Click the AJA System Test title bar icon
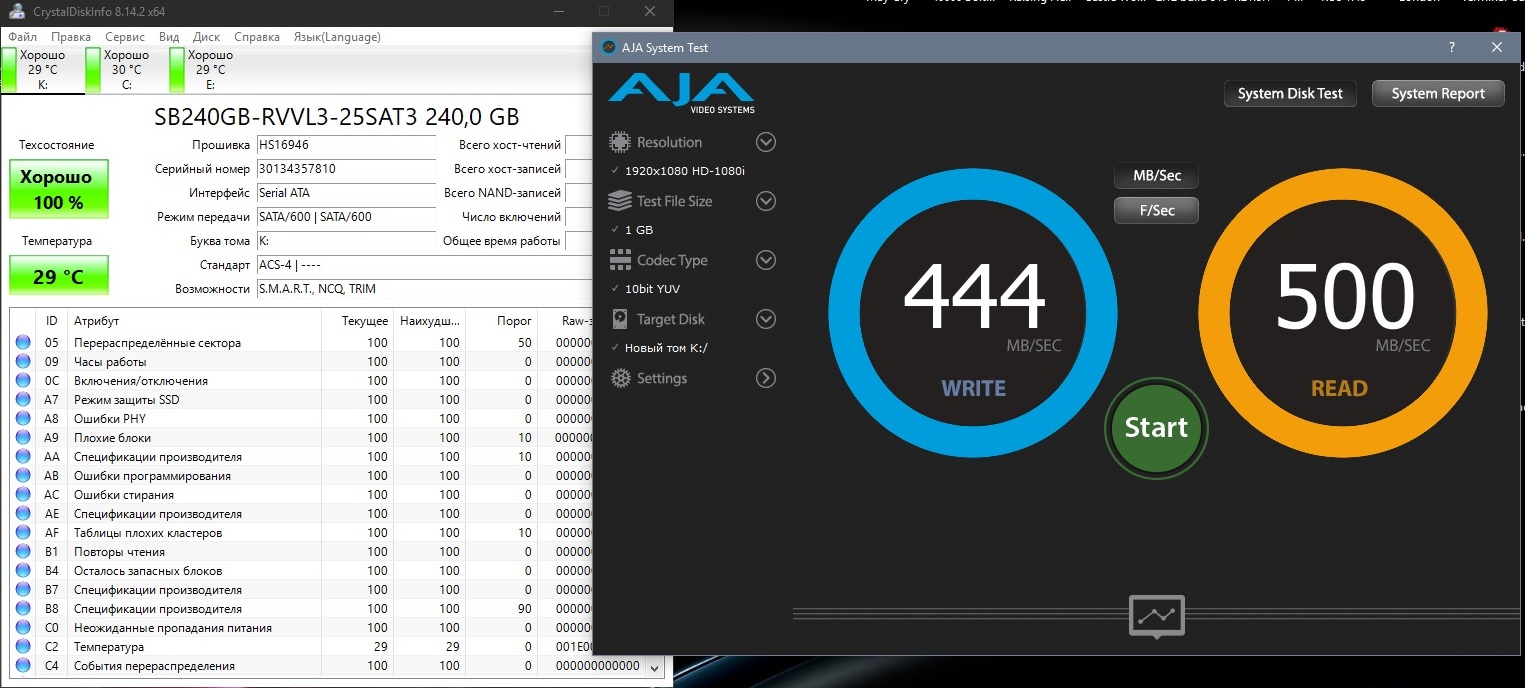Image resolution: width=1525 pixels, height=688 pixels. pyautogui.click(x=609, y=47)
